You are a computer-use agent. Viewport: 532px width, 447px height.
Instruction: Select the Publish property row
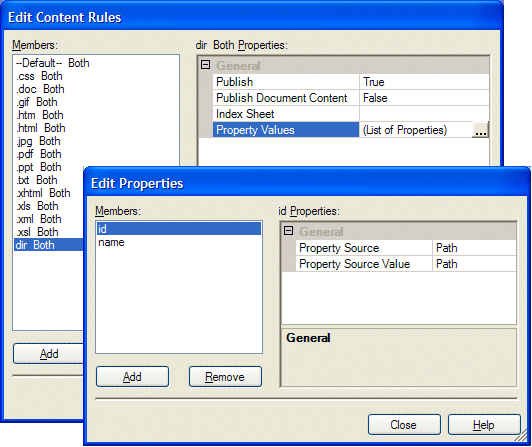point(351,82)
